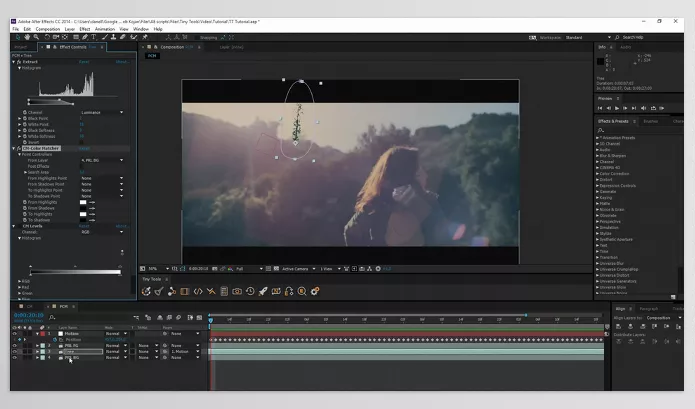Screen dimensions: 695x409
Task: Click the brush icon in Tiny Tools
Action: coord(159,291)
